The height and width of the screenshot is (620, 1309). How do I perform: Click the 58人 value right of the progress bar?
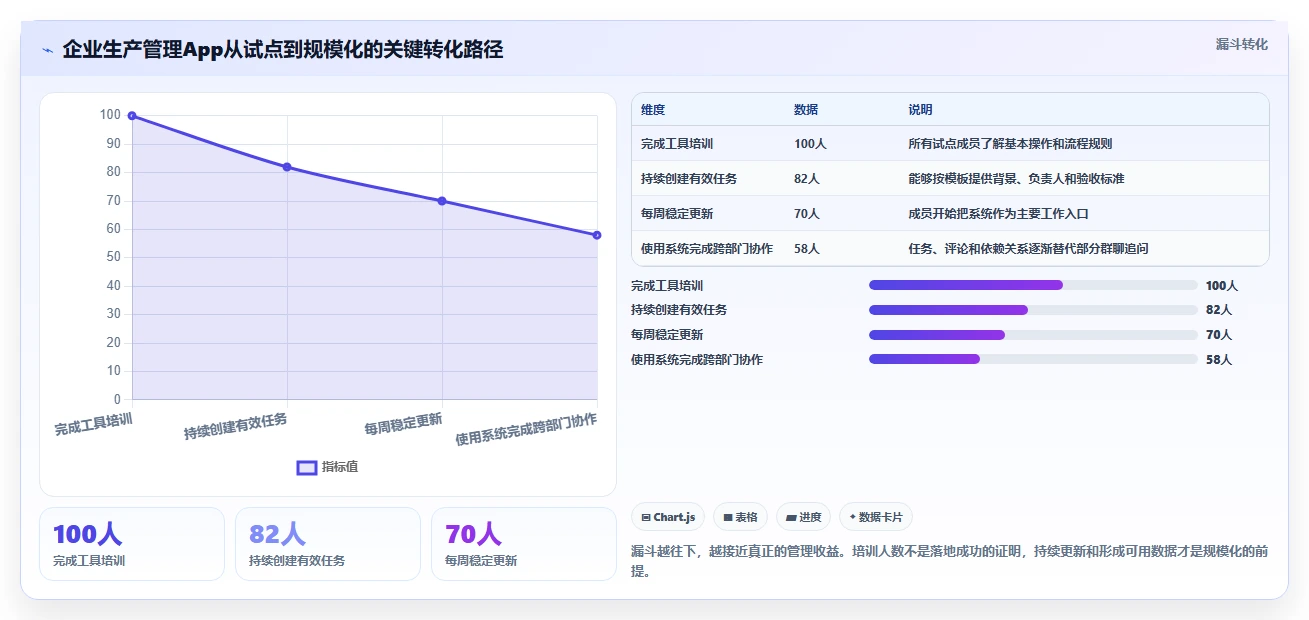(1219, 360)
